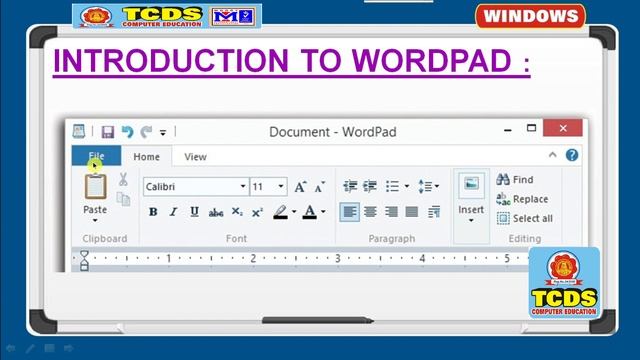Align text right

(391, 212)
